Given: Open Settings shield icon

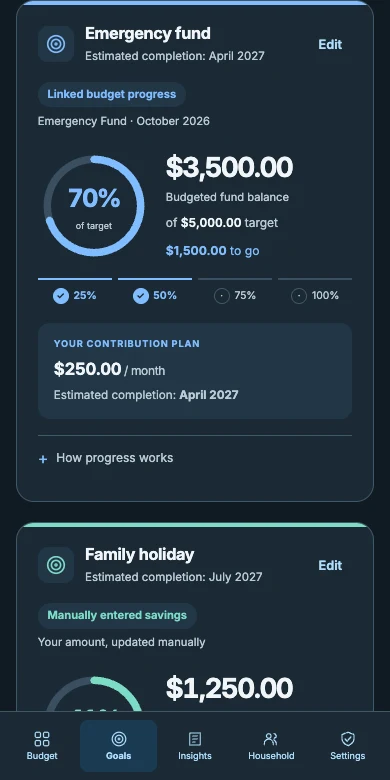Looking at the screenshot, I should coord(348,739).
